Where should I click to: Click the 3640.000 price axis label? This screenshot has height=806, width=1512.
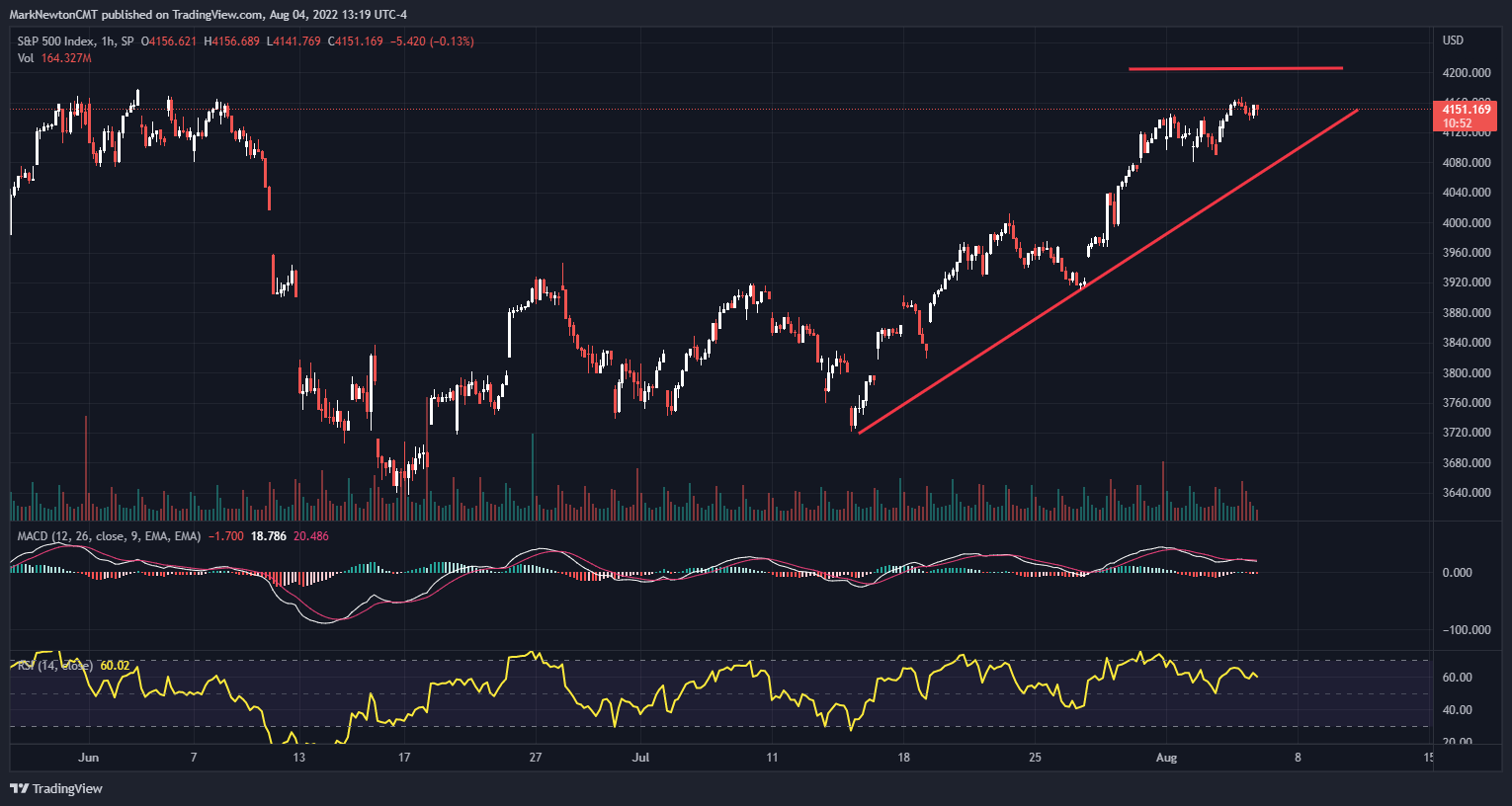pyautogui.click(x=1467, y=493)
